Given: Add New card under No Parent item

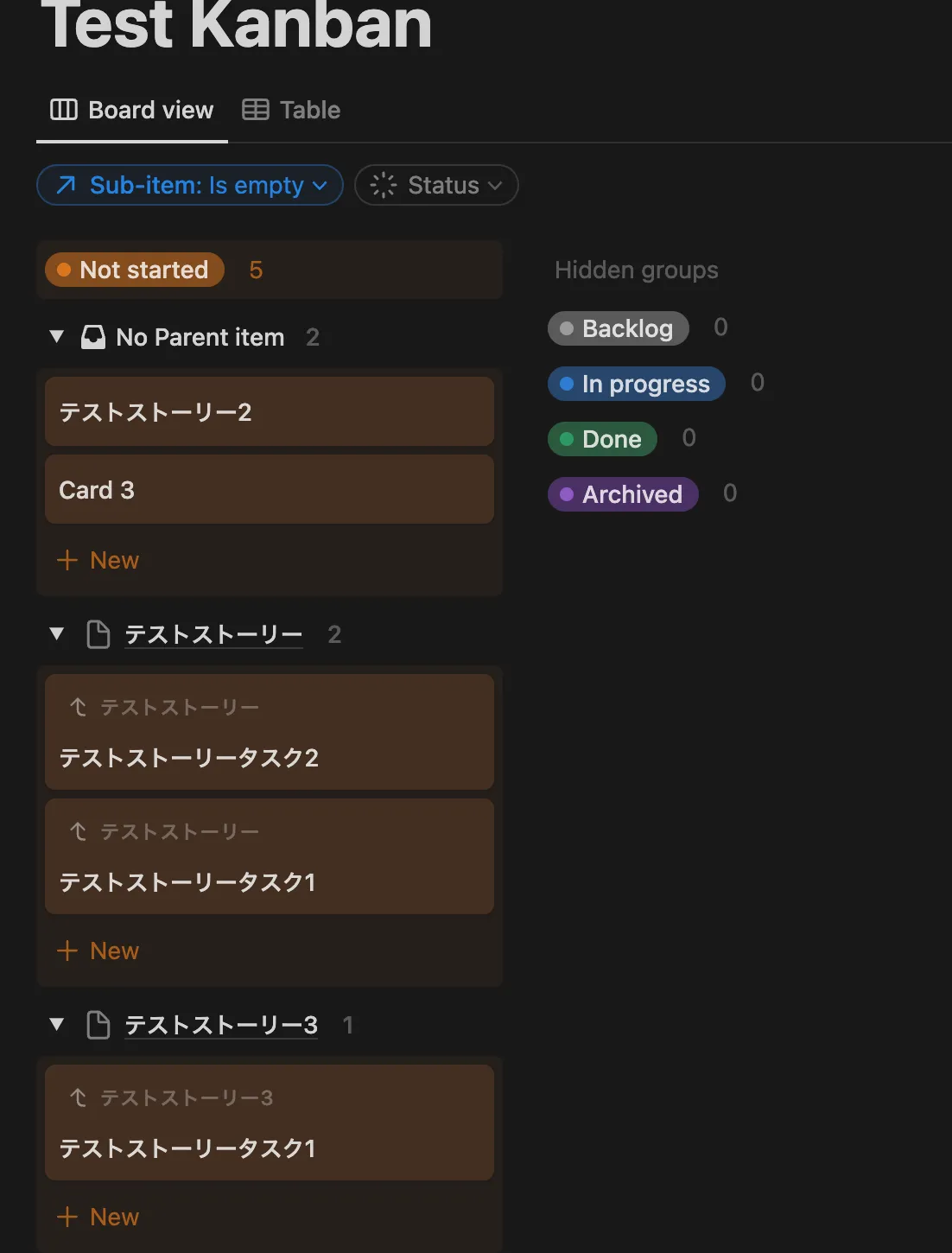Looking at the screenshot, I should coord(98,560).
